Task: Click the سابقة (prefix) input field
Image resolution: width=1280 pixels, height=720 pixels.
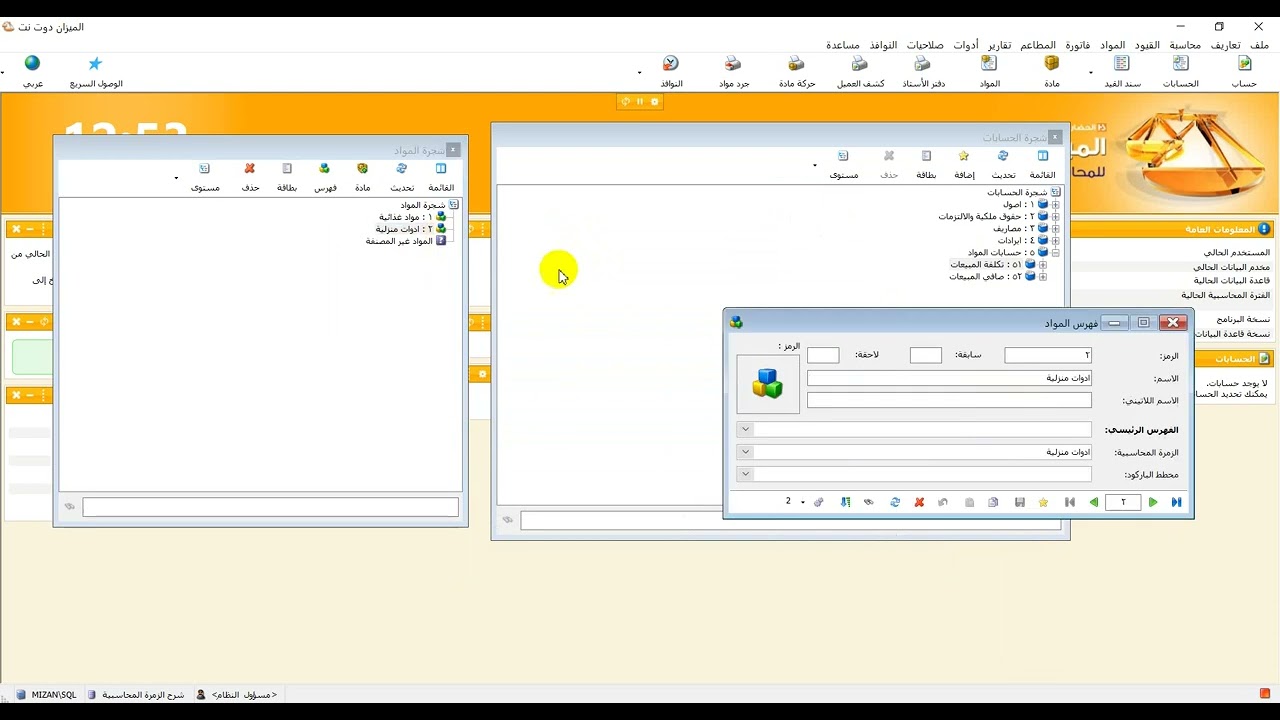Action: point(926,355)
